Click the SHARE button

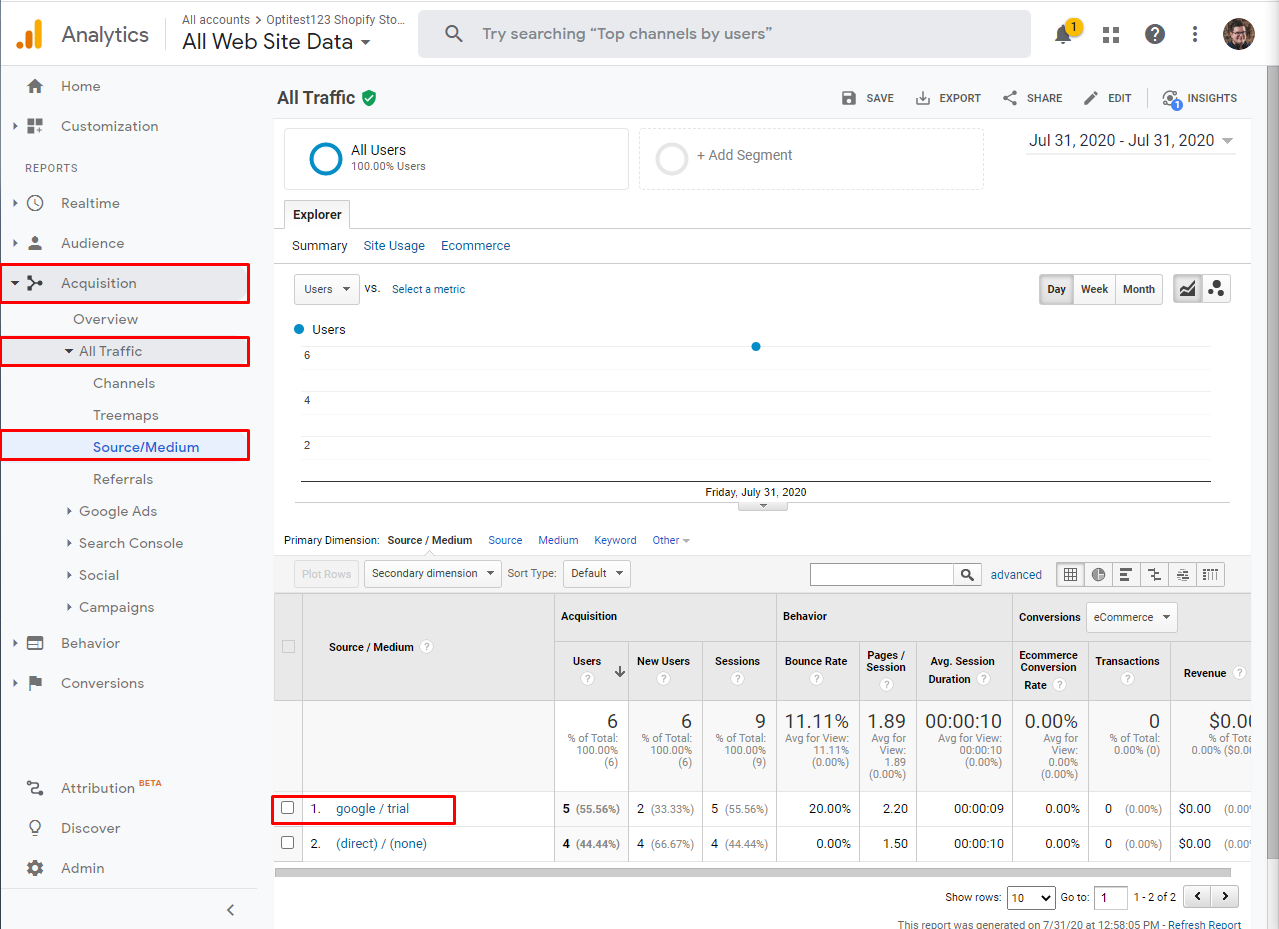pyautogui.click(x=1032, y=98)
